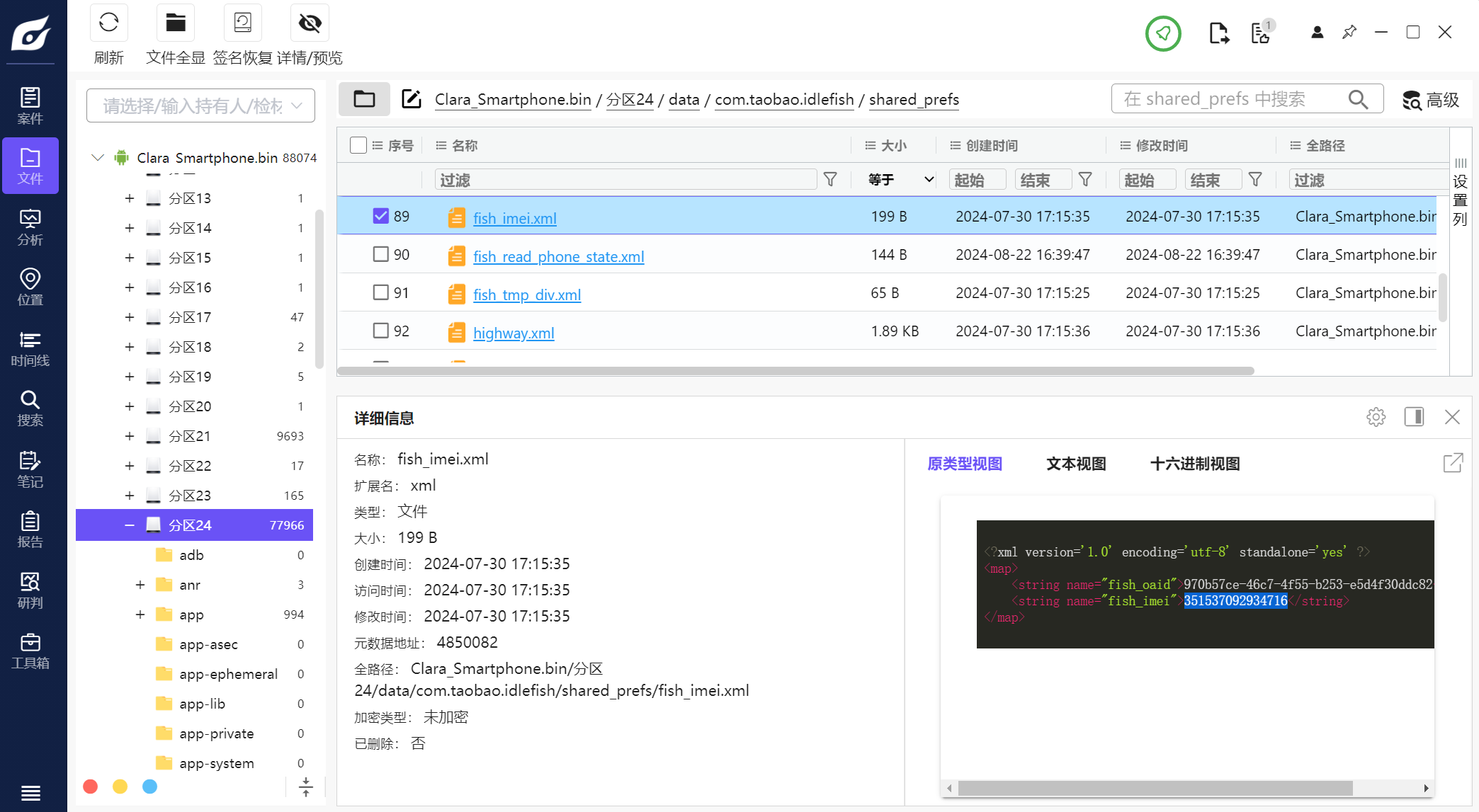Open the highway.xml file link
The height and width of the screenshot is (812, 1479).
point(514,333)
